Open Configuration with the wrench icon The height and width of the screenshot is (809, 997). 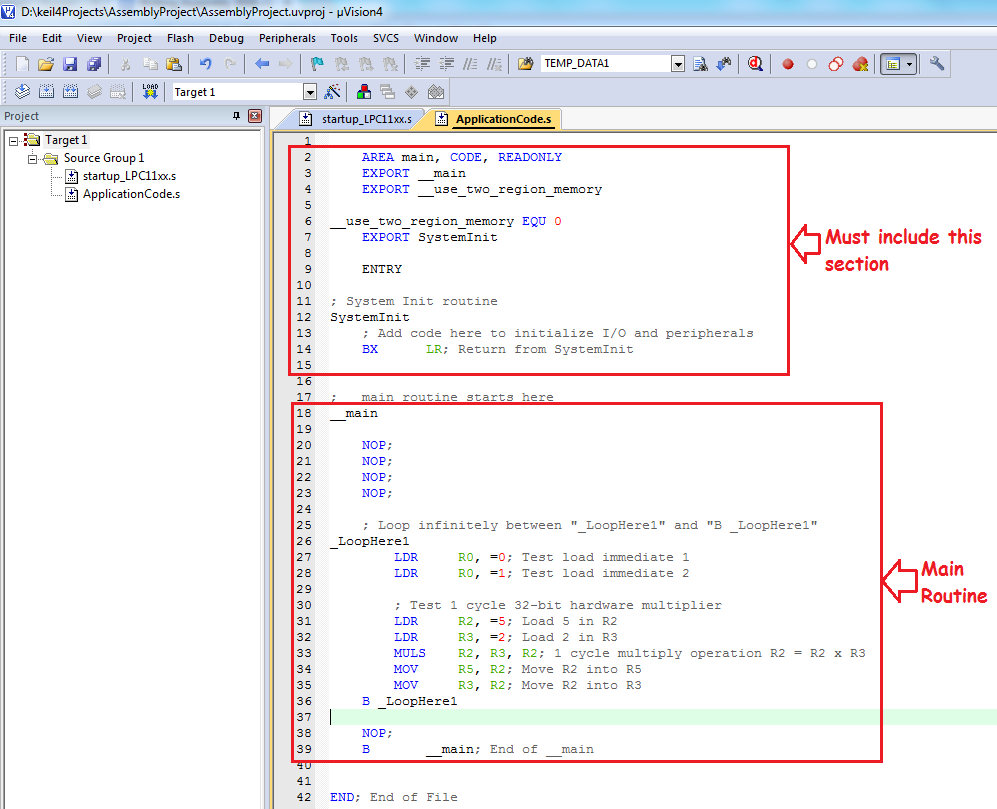tap(937, 64)
